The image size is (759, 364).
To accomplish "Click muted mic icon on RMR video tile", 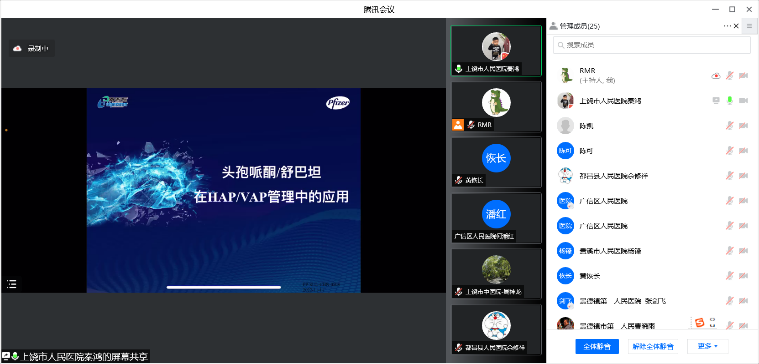I will point(471,125).
